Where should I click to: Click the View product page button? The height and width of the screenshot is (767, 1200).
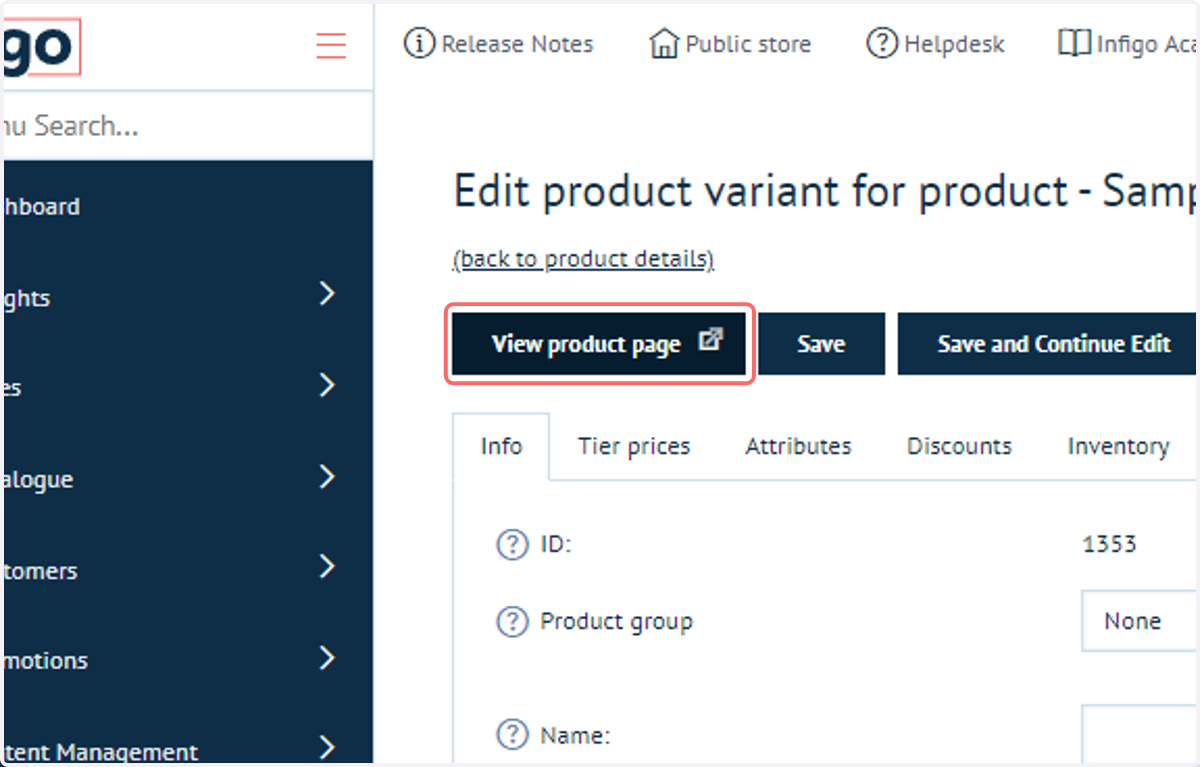click(x=599, y=344)
